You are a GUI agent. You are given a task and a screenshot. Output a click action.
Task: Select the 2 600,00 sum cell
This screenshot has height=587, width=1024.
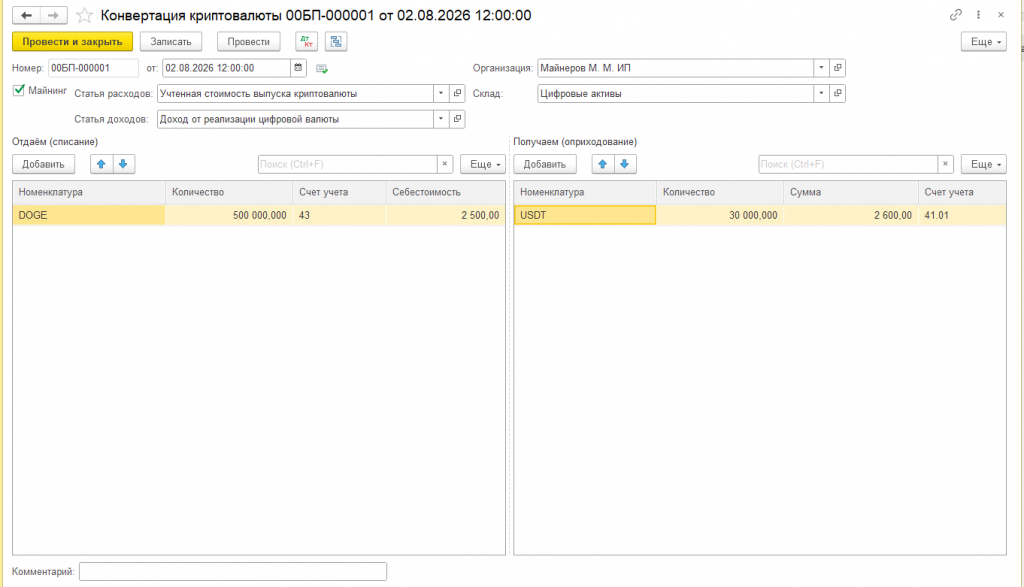tap(851, 215)
